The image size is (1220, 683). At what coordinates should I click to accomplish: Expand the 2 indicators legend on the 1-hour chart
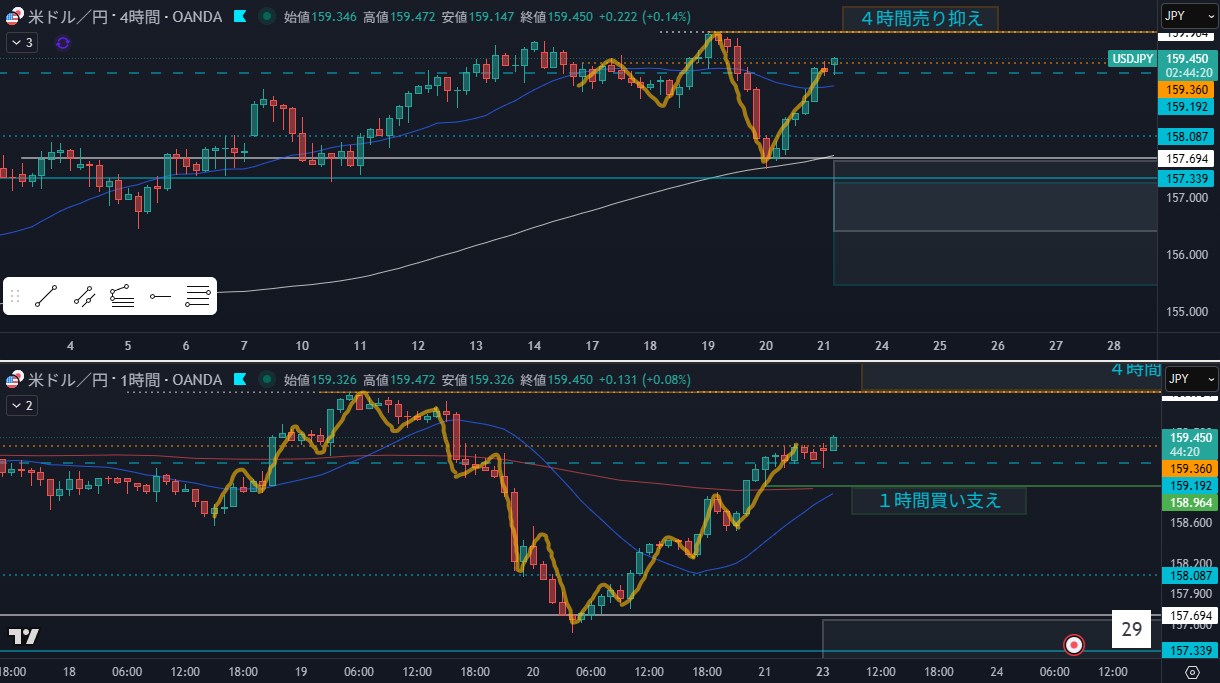tap(22, 406)
